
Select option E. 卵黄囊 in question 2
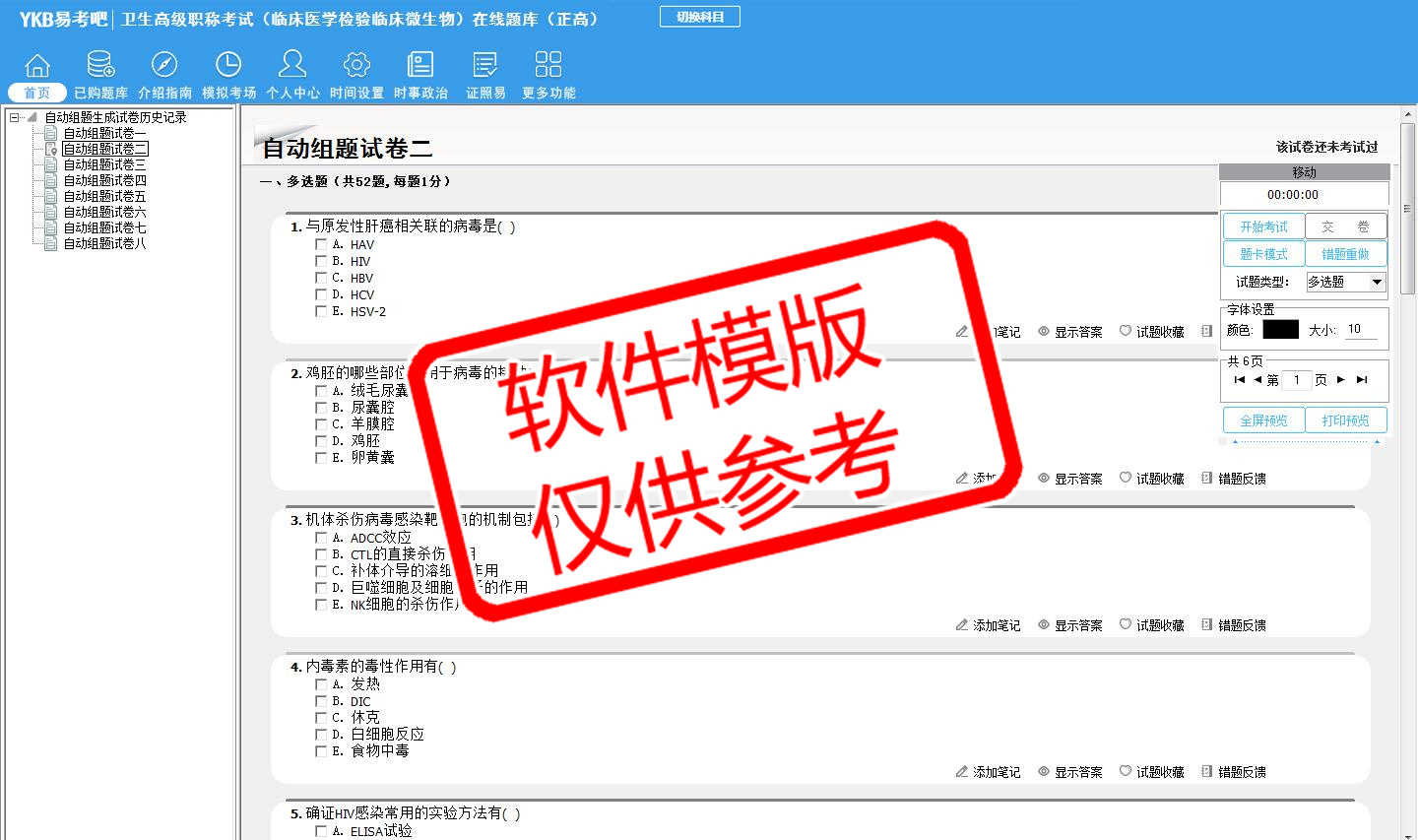tap(321, 458)
